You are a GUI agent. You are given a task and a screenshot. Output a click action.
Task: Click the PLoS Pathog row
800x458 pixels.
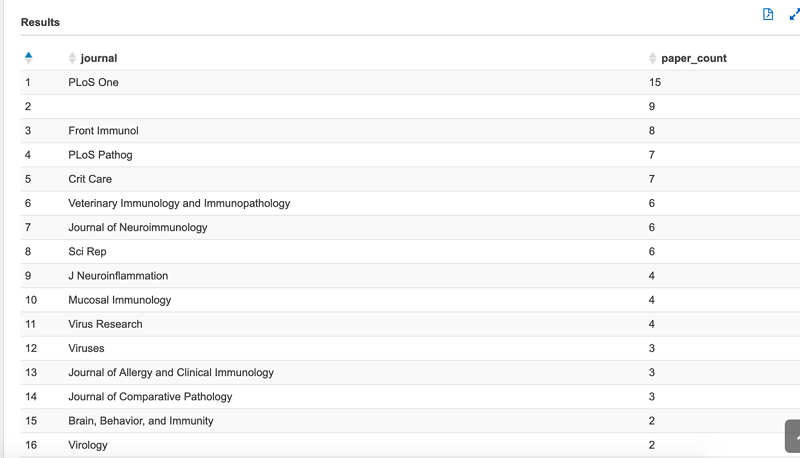410,155
